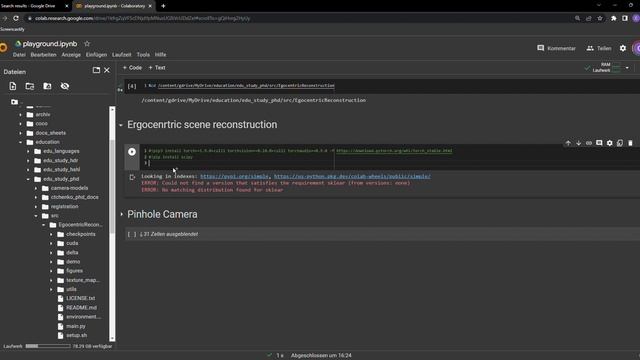The height and width of the screenshot is (360, 640).
Task: Open browser extensions puzzle icon
Action: pyautogui.click(x=613, y=18)
